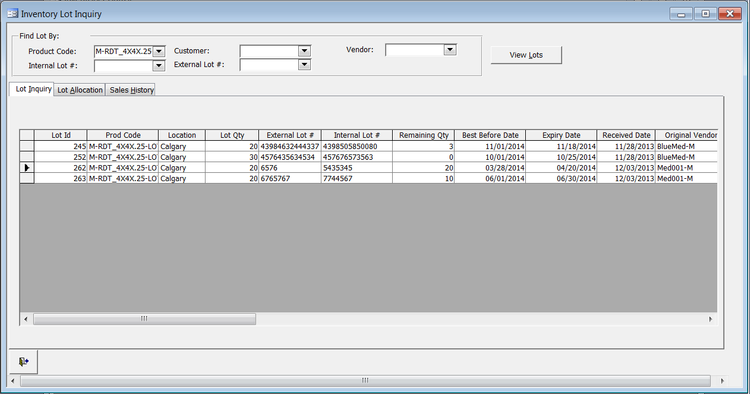Open the Product Code dropdown
The width and height of the screenshot is (750, 394).
tap(159, 51)
